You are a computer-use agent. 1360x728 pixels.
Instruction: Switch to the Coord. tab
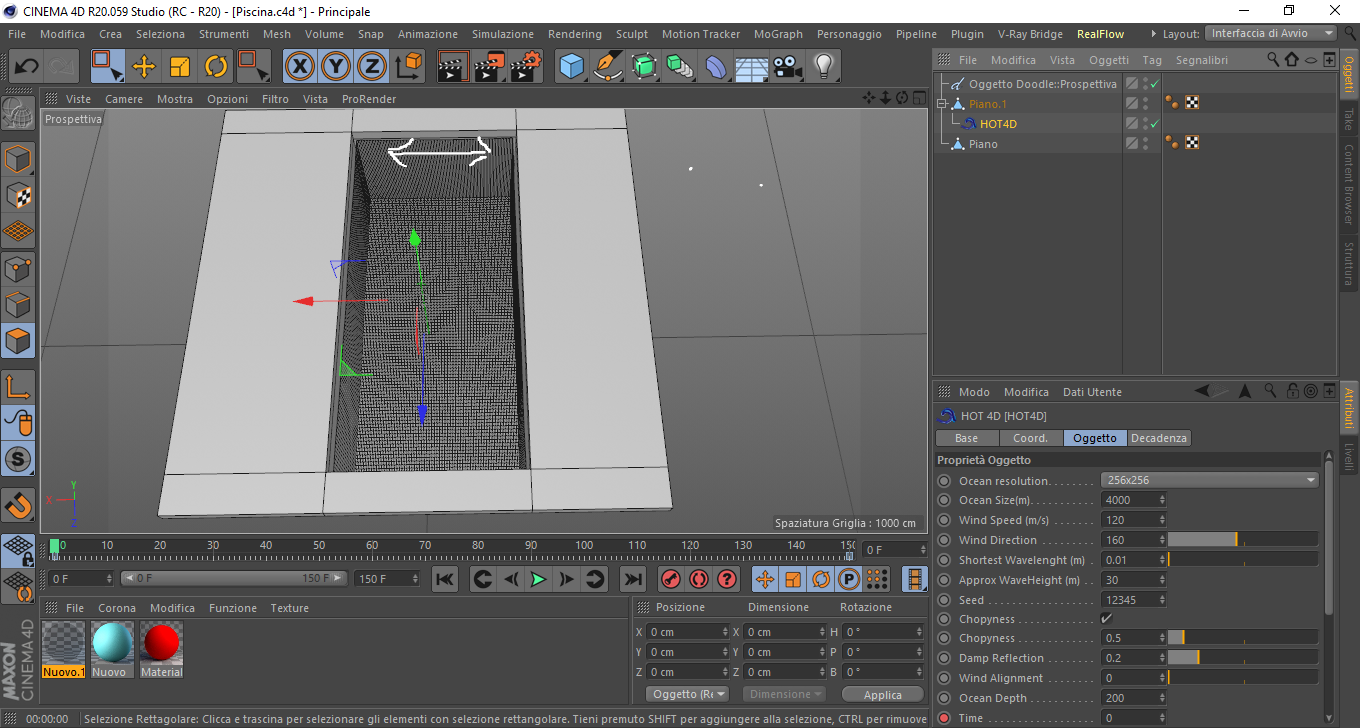click(1031, 438)
